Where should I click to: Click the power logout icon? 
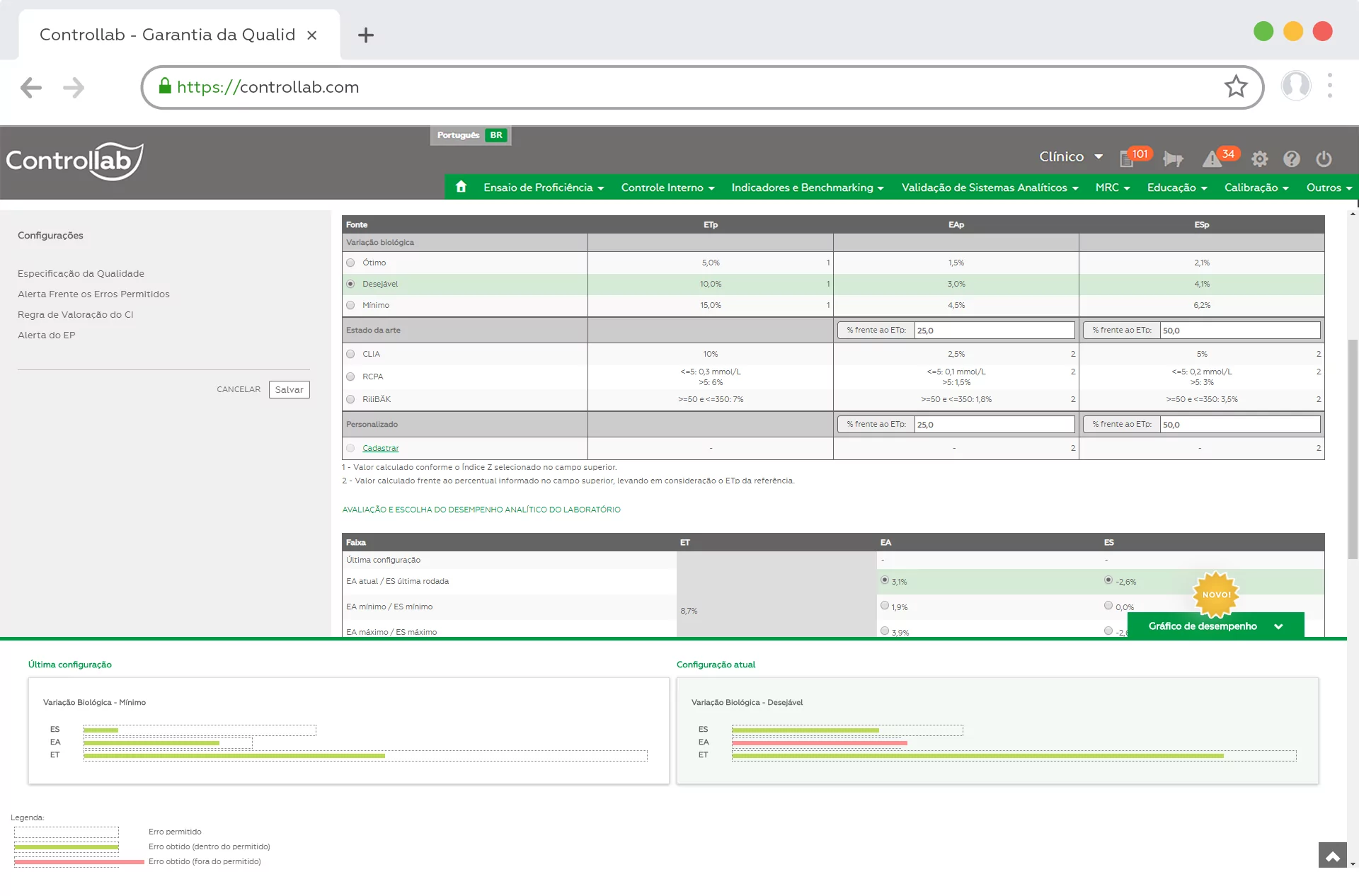1324,159
